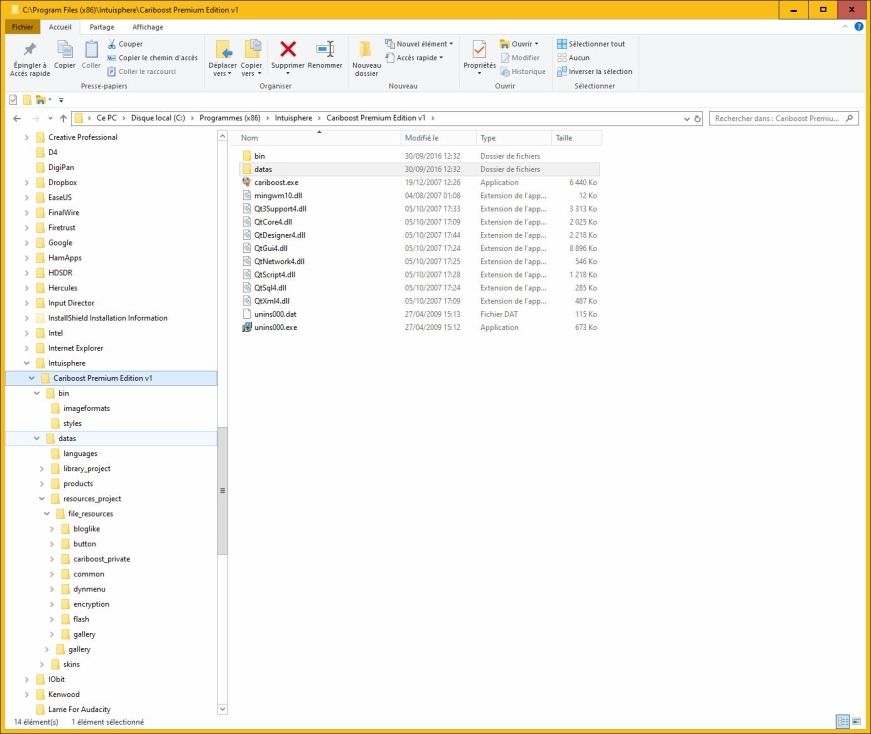
Task: Select the unins000.exe file
Action: (x=276, y=327)
